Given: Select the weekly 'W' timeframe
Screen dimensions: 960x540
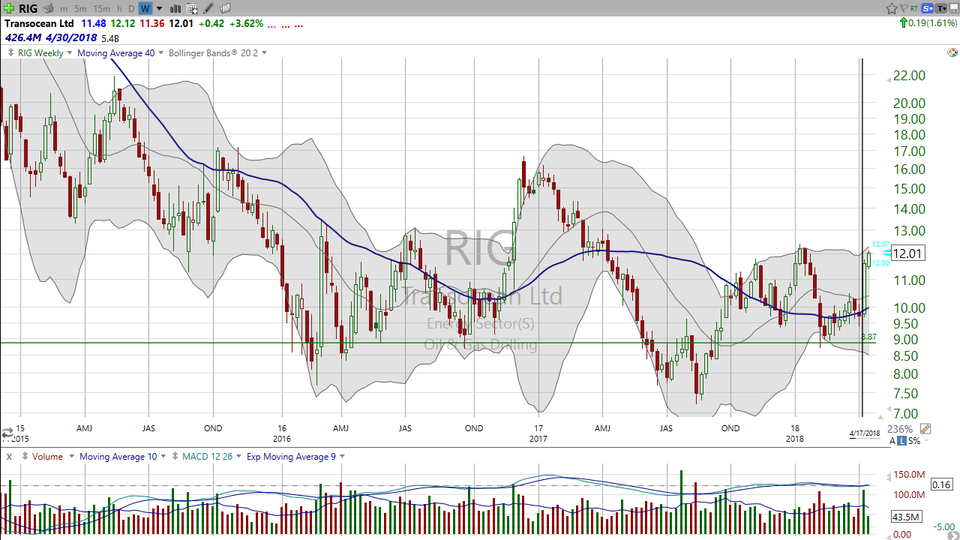Looking at the screenshot, I should coord(145,9).
